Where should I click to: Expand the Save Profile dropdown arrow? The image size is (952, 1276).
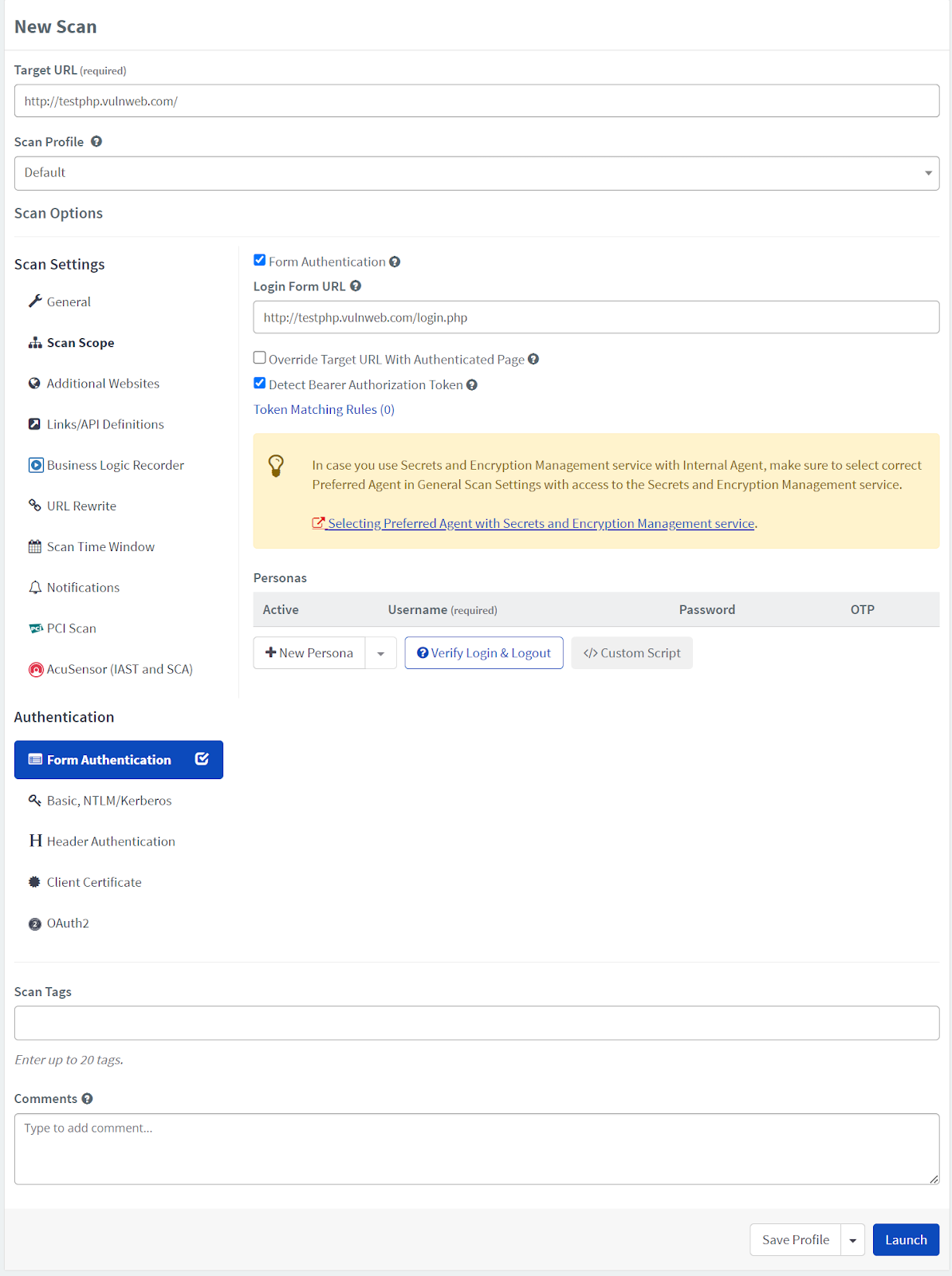coord(853,1240)
